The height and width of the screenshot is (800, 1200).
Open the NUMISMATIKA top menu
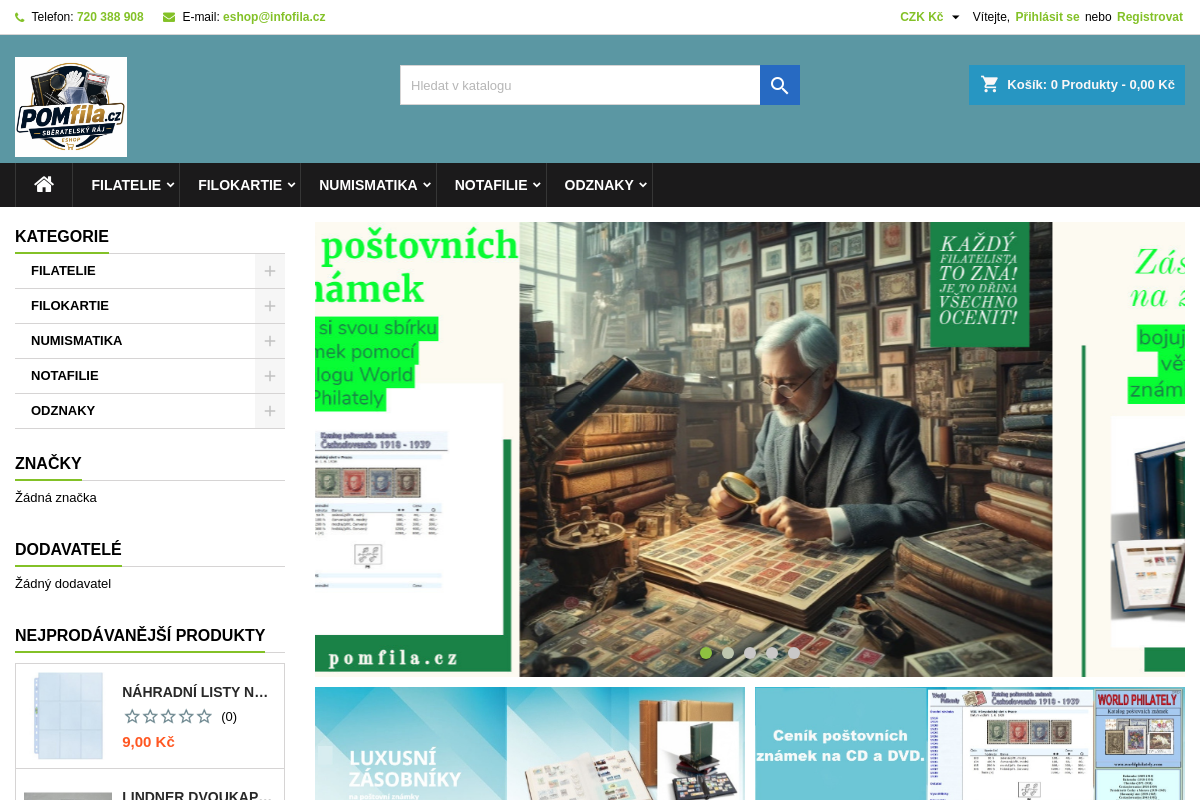(x=368, y=185)
